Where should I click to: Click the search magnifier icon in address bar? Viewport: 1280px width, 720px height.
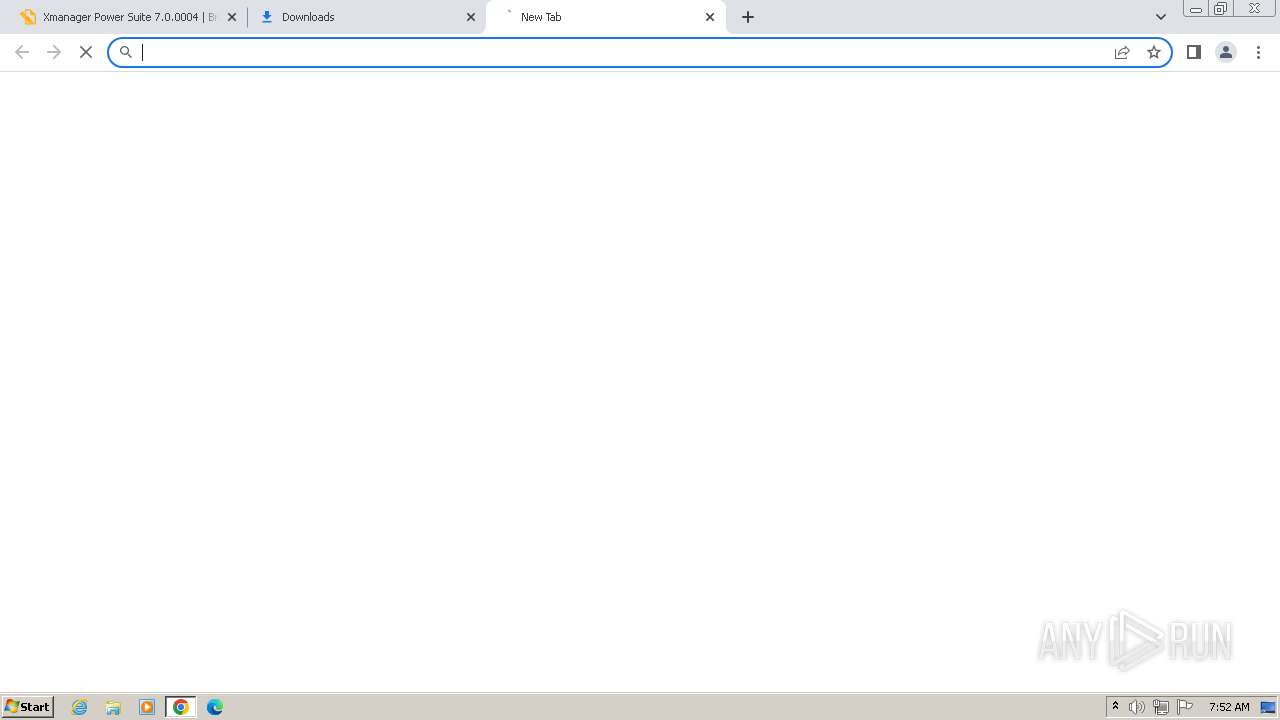coord(126,52)
